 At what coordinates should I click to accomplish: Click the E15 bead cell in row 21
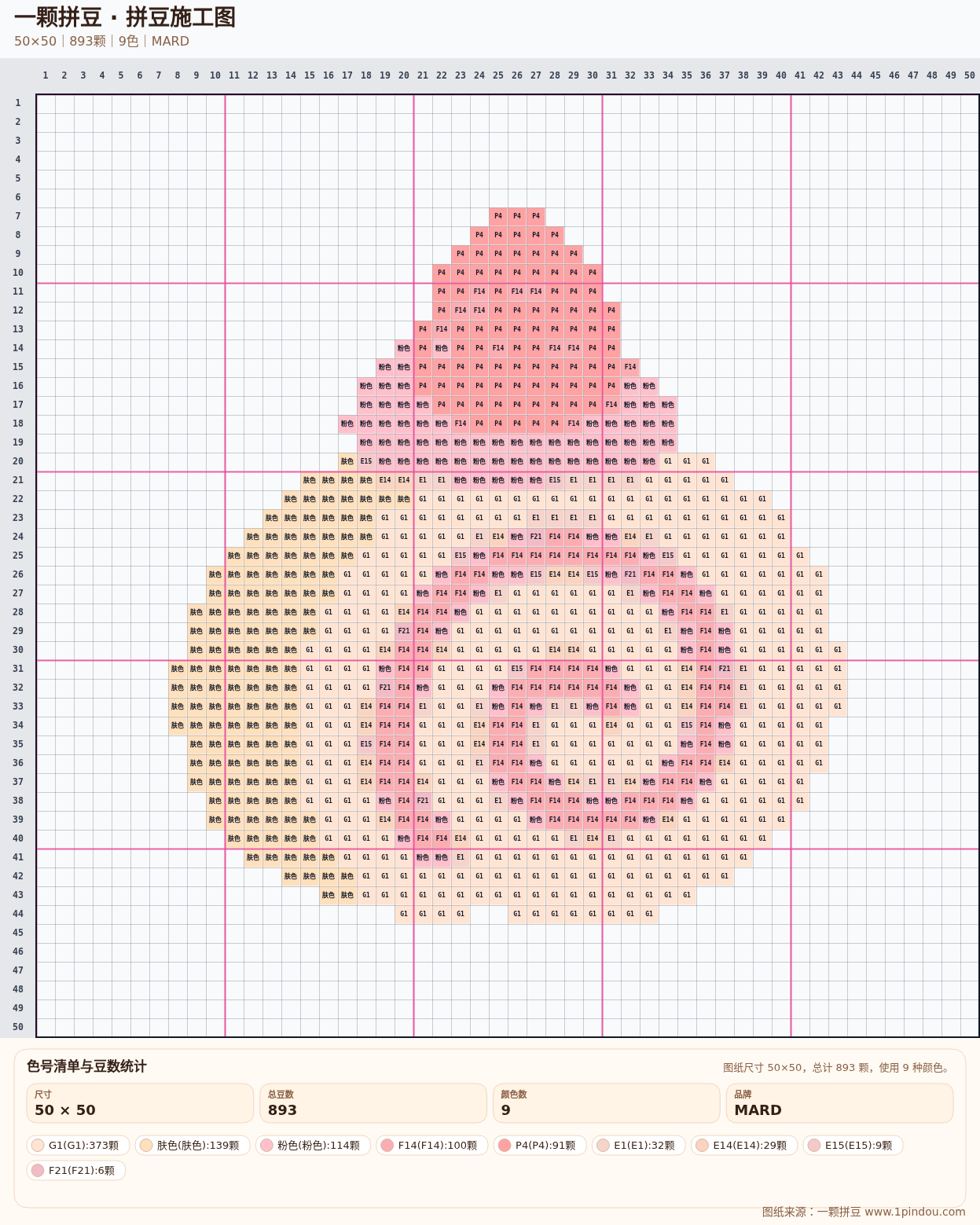pyautogui.click(x=555, y=480)
